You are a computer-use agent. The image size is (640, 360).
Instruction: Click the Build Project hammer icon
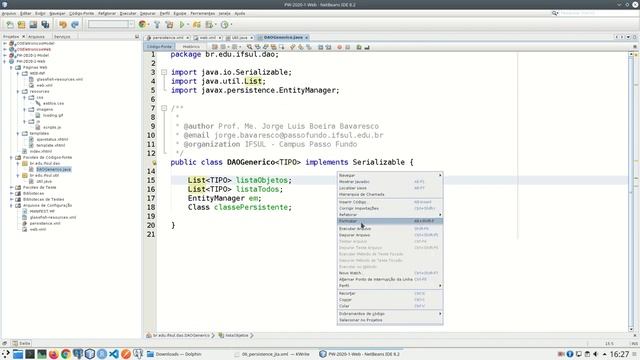[157, 25]
